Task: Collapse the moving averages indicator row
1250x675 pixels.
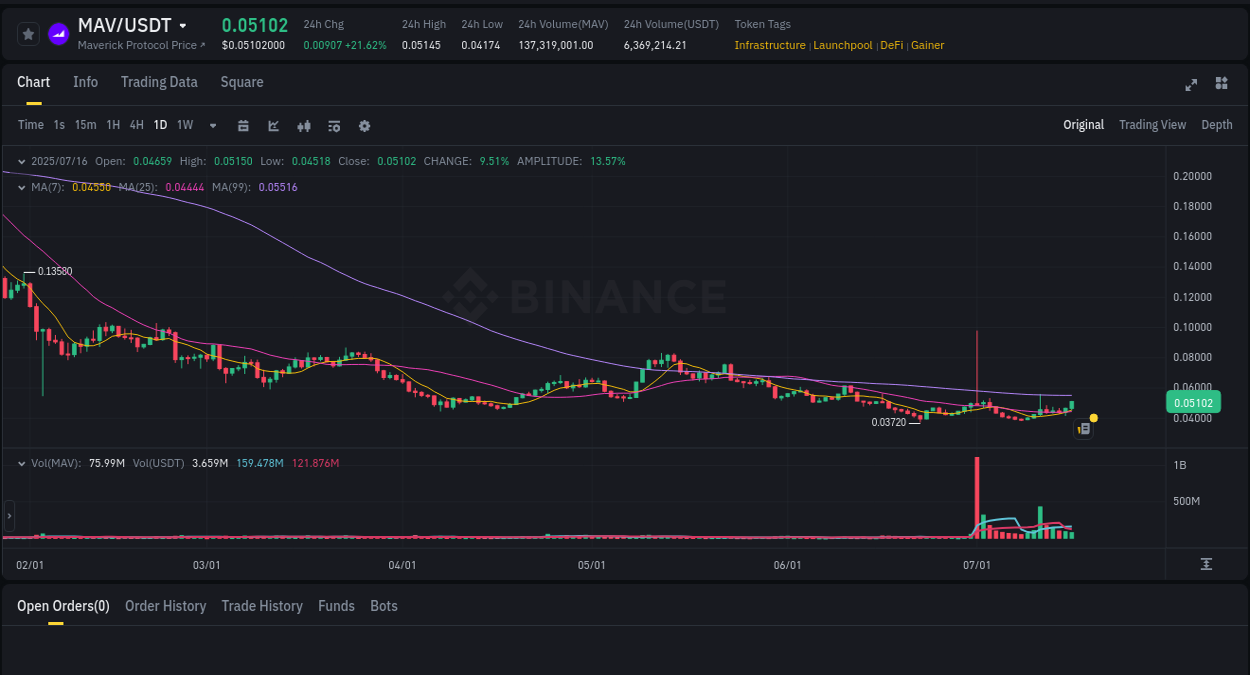Action: [x=21, y=186]
